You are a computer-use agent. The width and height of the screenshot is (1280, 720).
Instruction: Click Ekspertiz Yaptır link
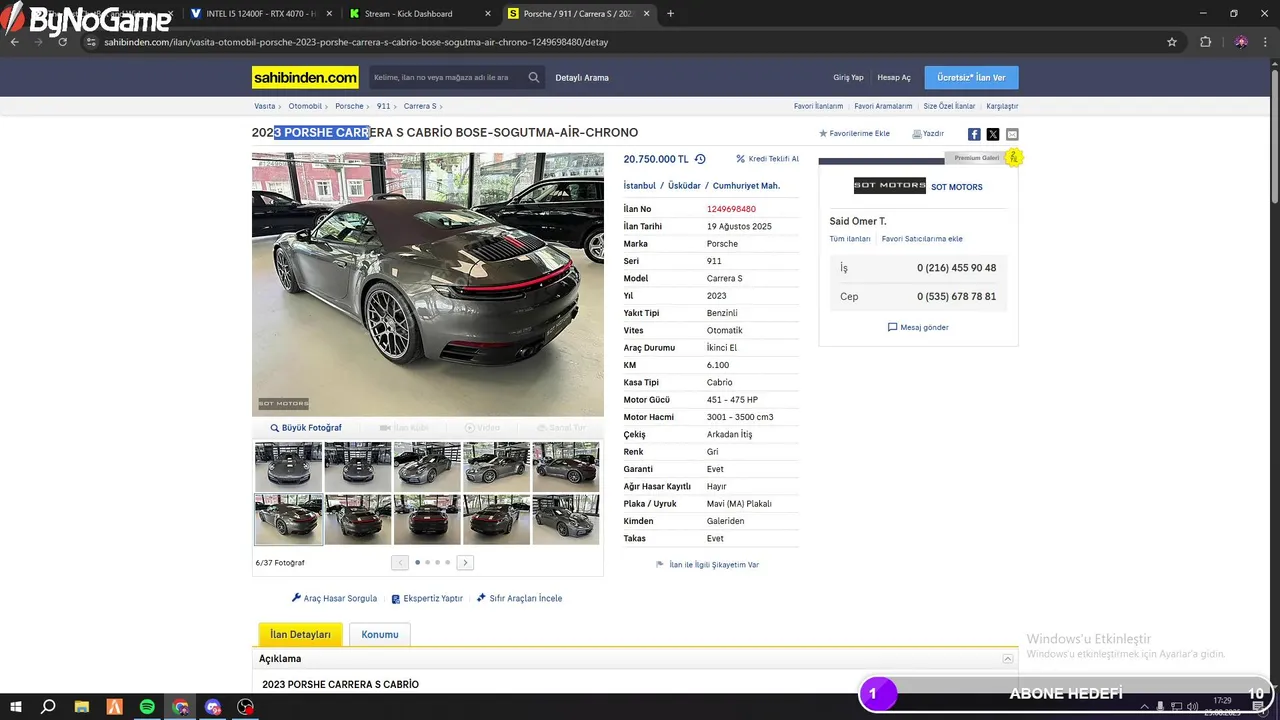pos(426,598)
